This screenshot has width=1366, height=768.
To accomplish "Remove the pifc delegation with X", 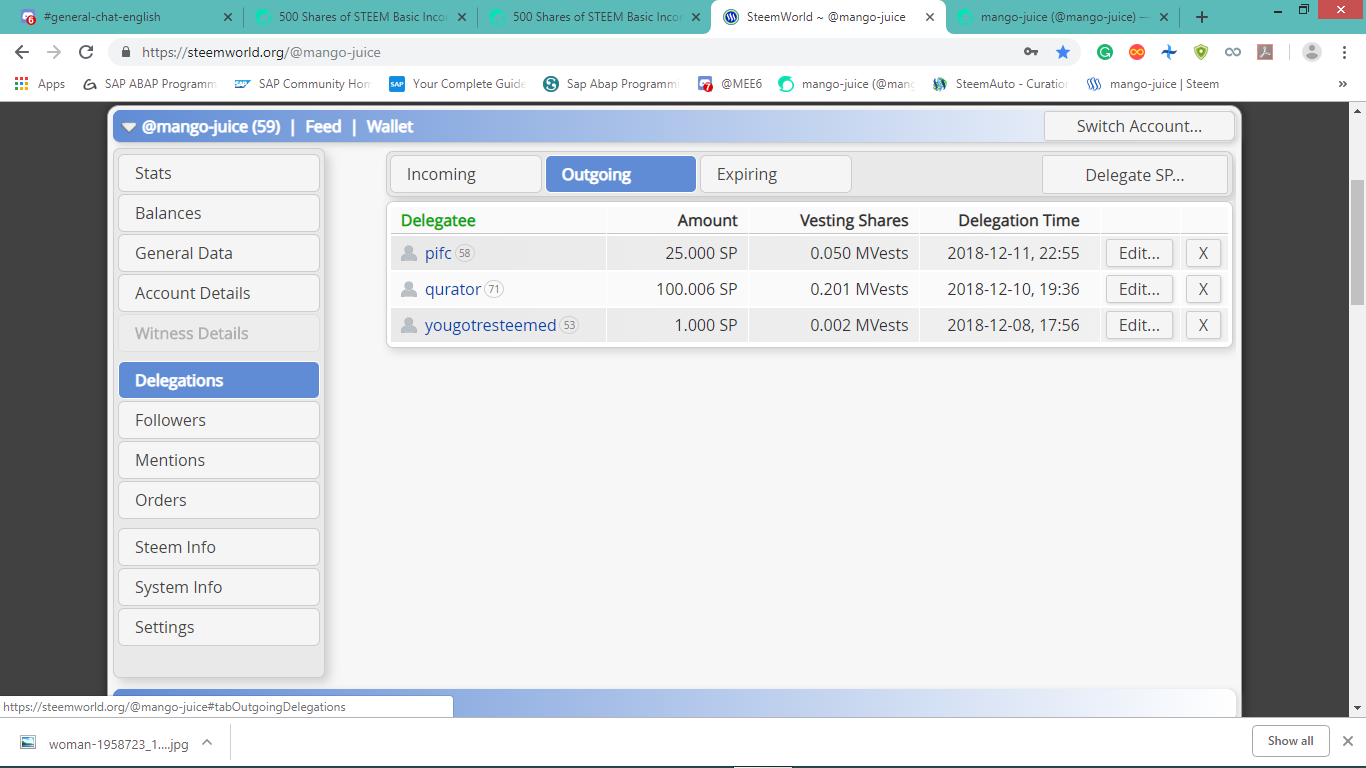I will (1203, 253).
